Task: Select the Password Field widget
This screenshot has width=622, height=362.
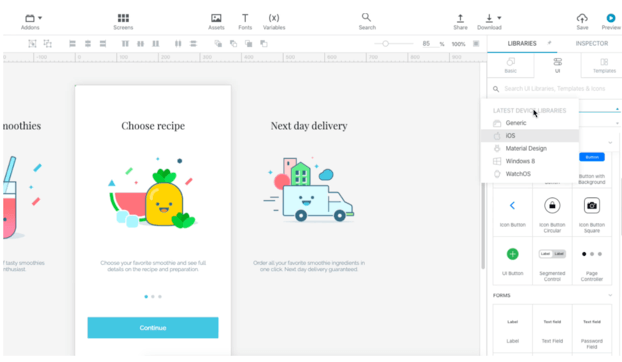Action: click(x=592, y=329)
